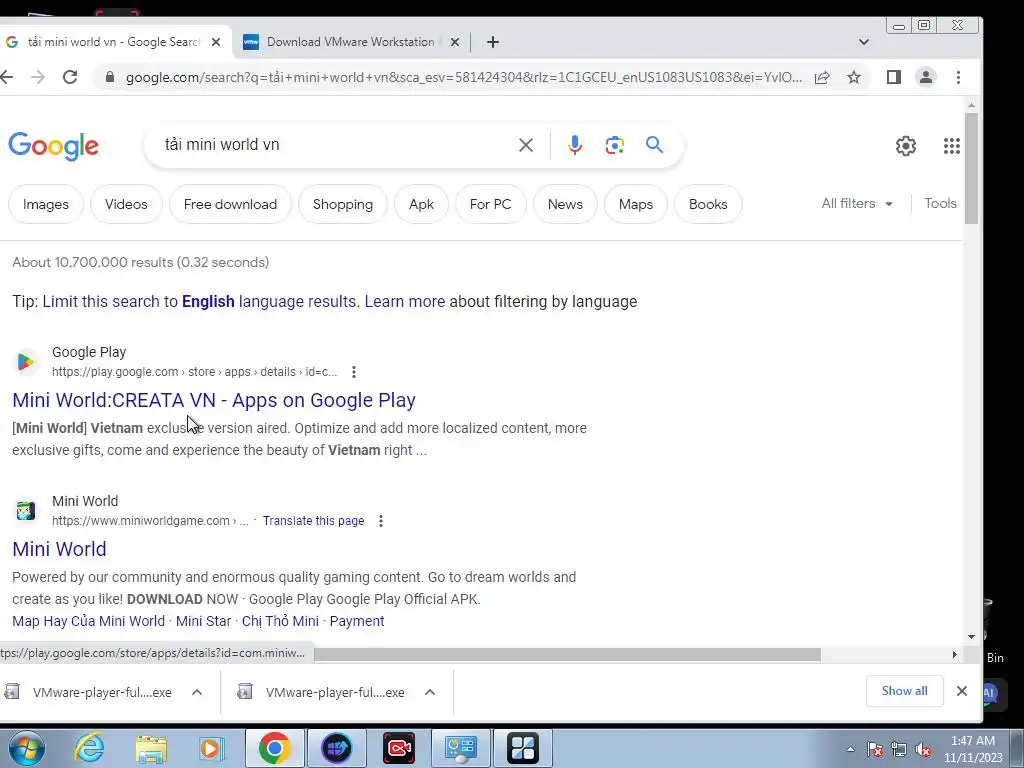This screenshot has width=1024, height=768.
Task: Select the Apk filter chip
Action: (x=421, y=204)
